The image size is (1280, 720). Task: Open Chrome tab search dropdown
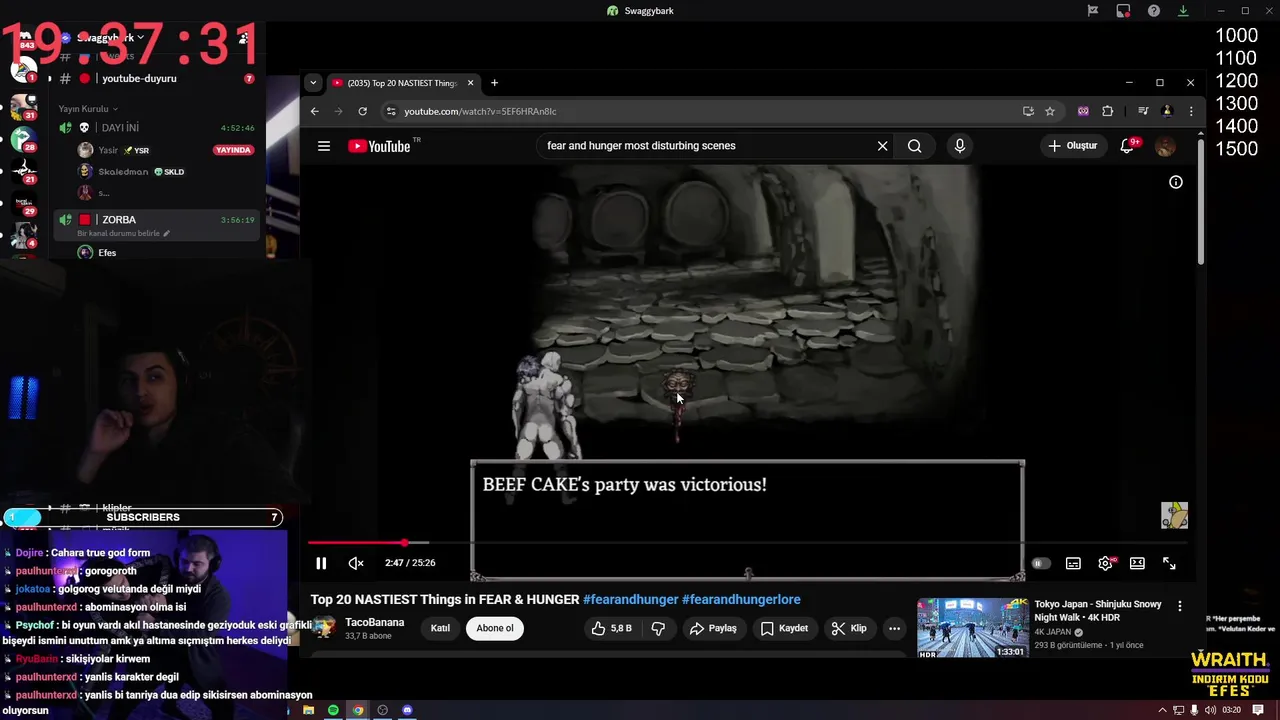(x=313, y=83)
